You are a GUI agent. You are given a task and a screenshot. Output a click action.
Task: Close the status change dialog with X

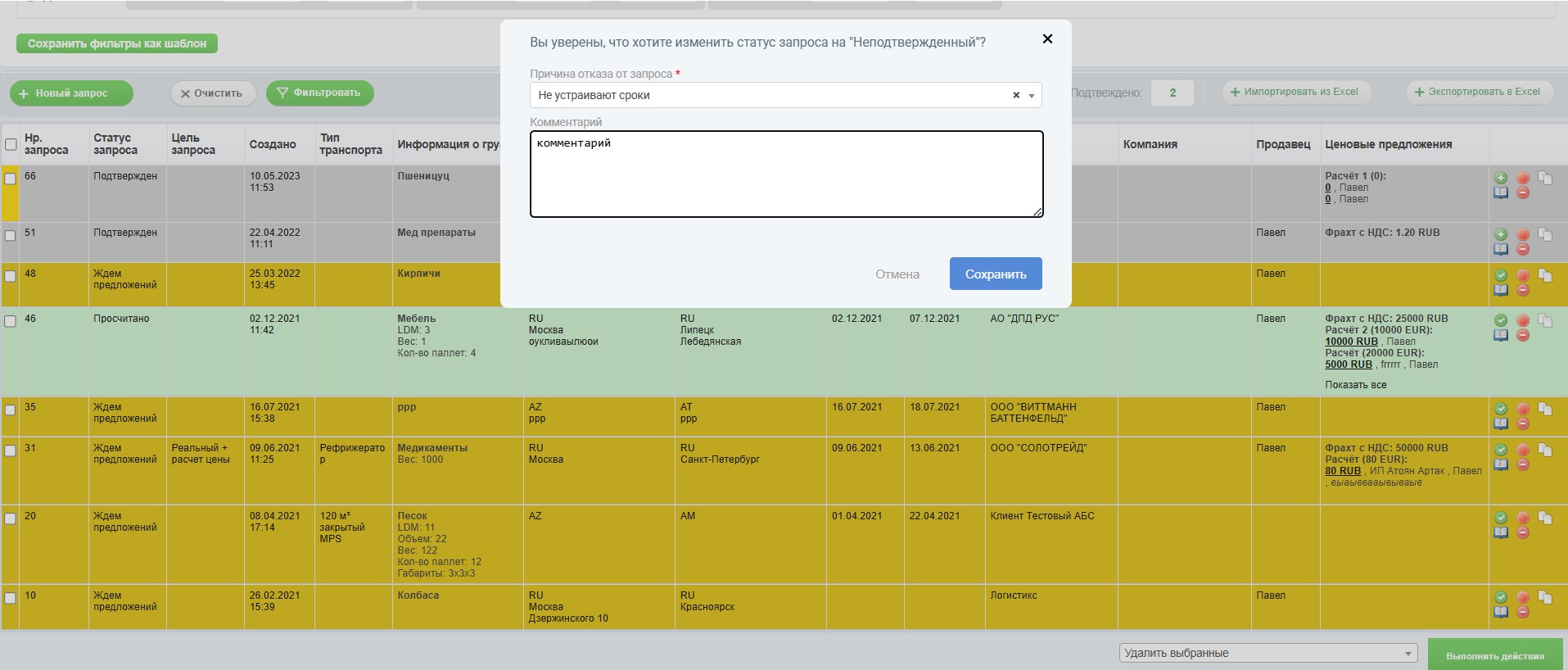(1047, 38)
